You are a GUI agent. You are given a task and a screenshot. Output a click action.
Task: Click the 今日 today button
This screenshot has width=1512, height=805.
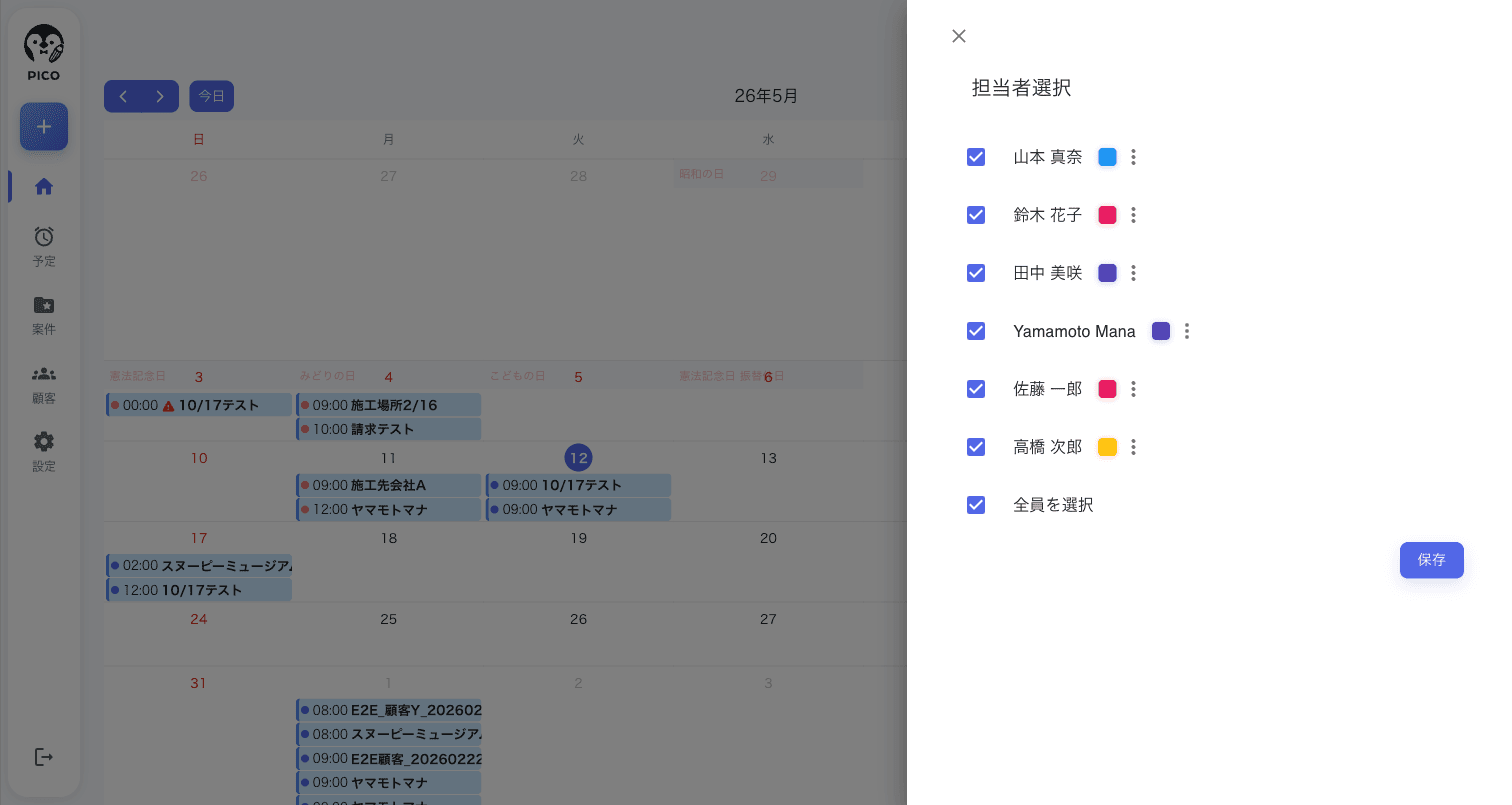(211, 96)
